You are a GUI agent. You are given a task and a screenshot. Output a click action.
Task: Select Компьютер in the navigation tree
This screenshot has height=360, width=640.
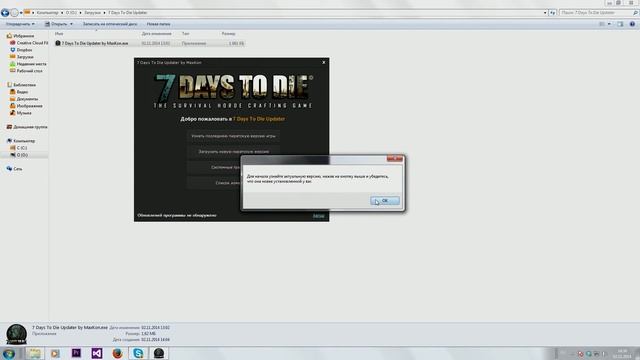click(24, 141)
